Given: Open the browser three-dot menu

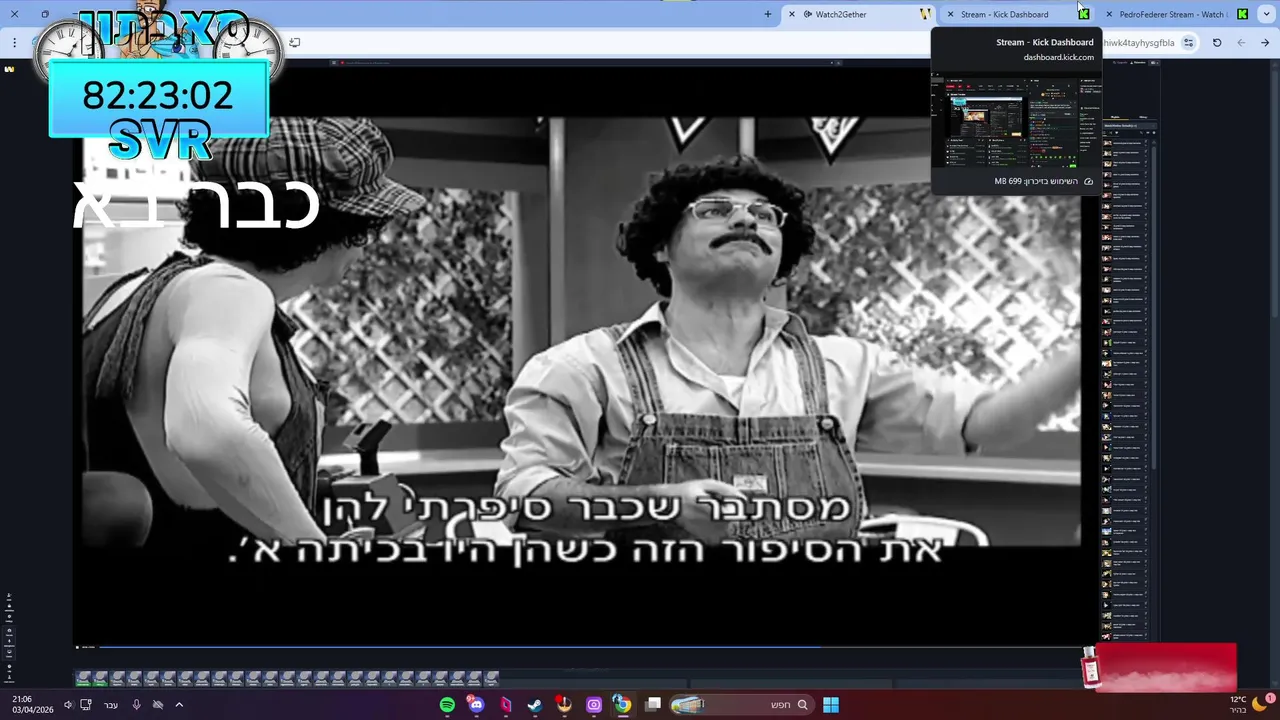Looking at the screenshot, I should click(x=14, y=43).
